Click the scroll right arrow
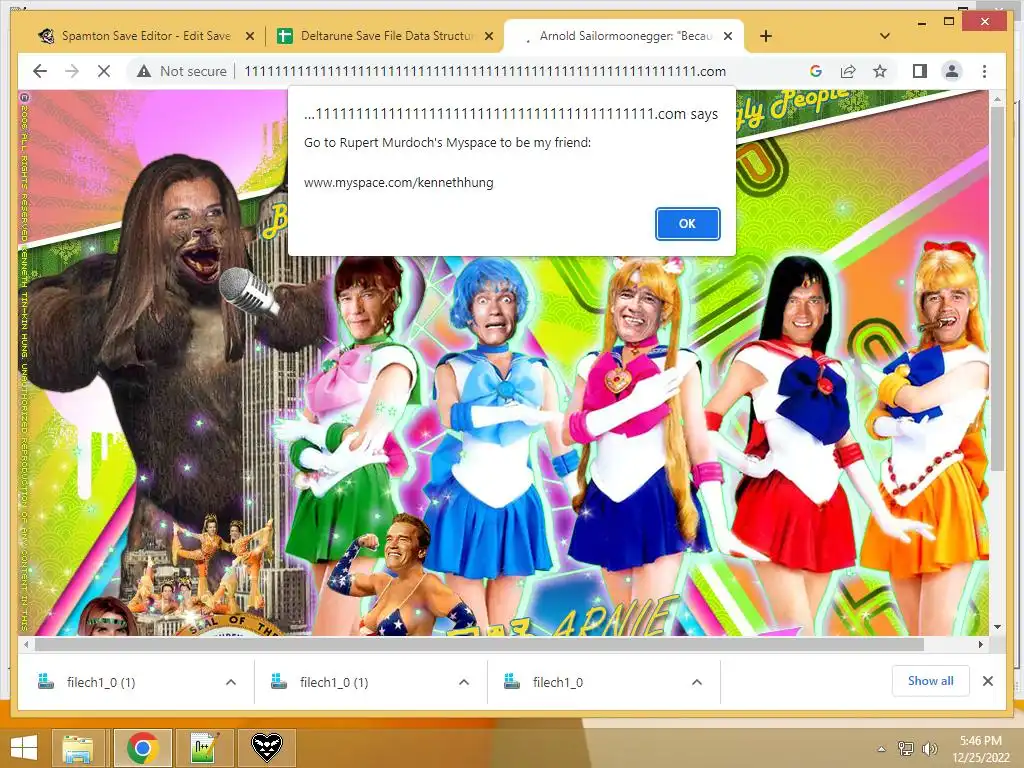 click(981, 645)
